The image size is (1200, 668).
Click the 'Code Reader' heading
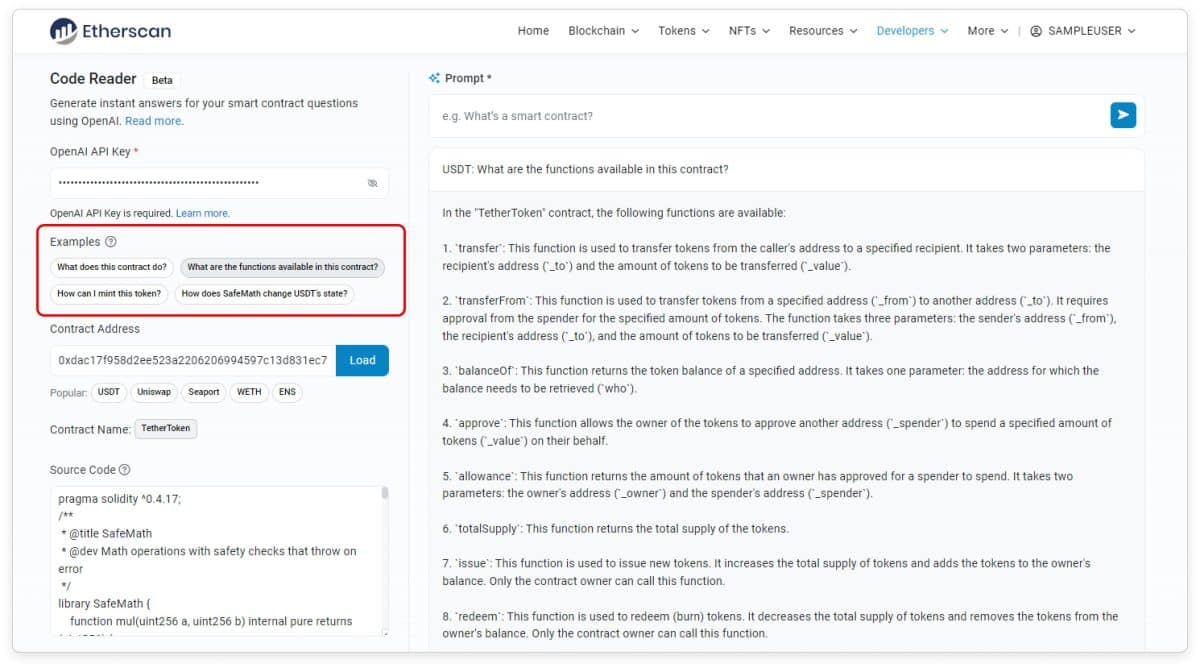pyautogui.click(x=93, y=78)
